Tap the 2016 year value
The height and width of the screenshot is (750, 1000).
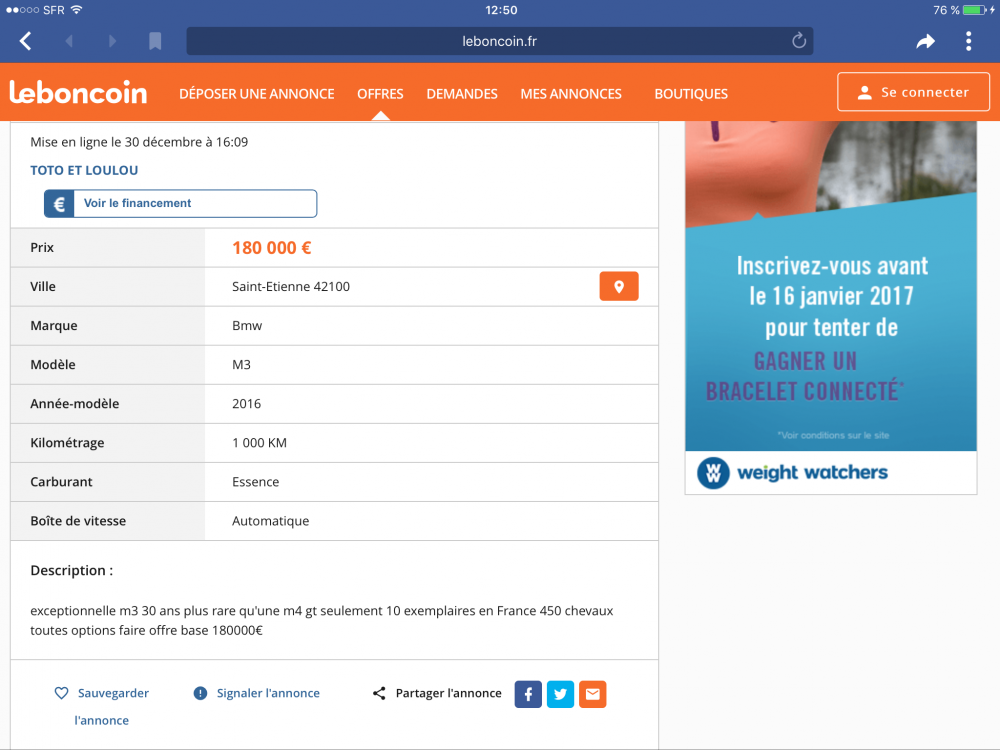point(246,404)
